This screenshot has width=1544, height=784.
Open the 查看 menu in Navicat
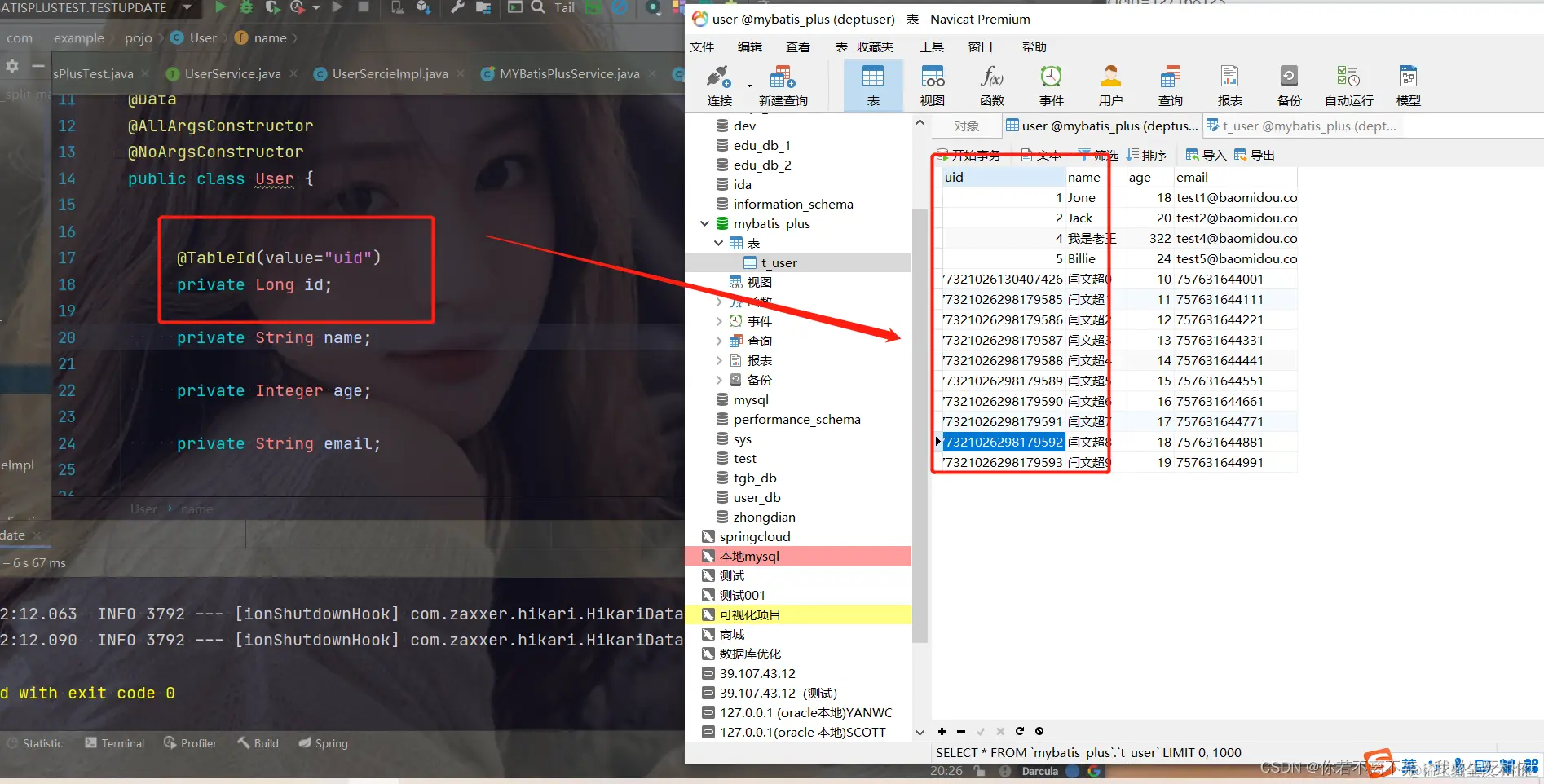pyautogui.click(x=798, y=47)
